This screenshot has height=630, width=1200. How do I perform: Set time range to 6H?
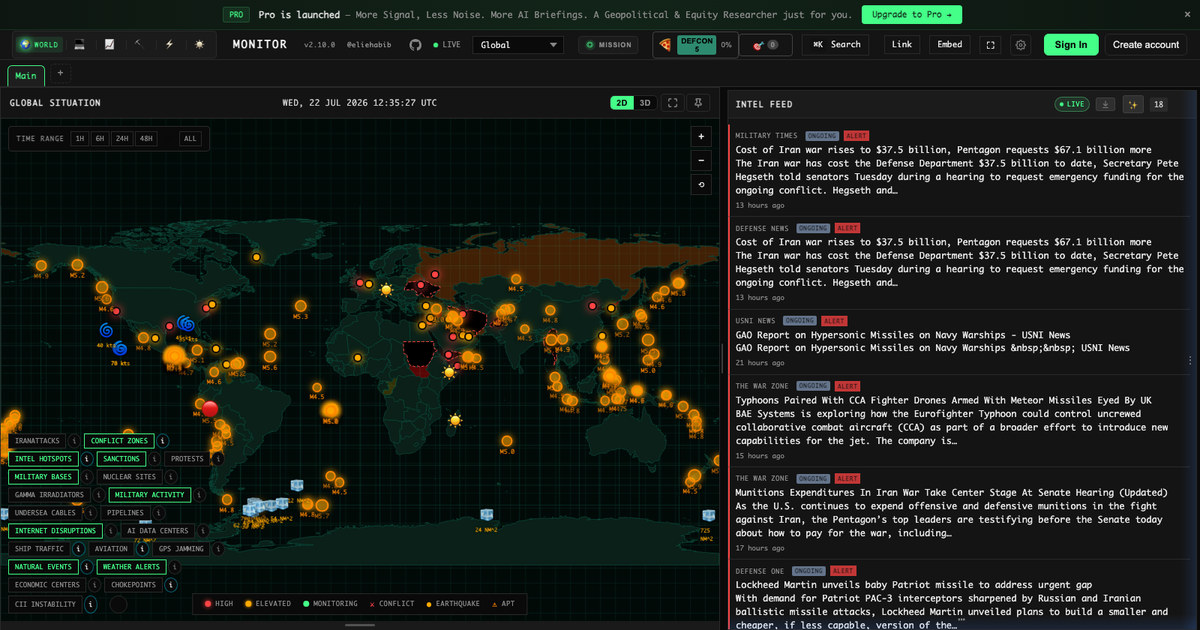point(100,139)
